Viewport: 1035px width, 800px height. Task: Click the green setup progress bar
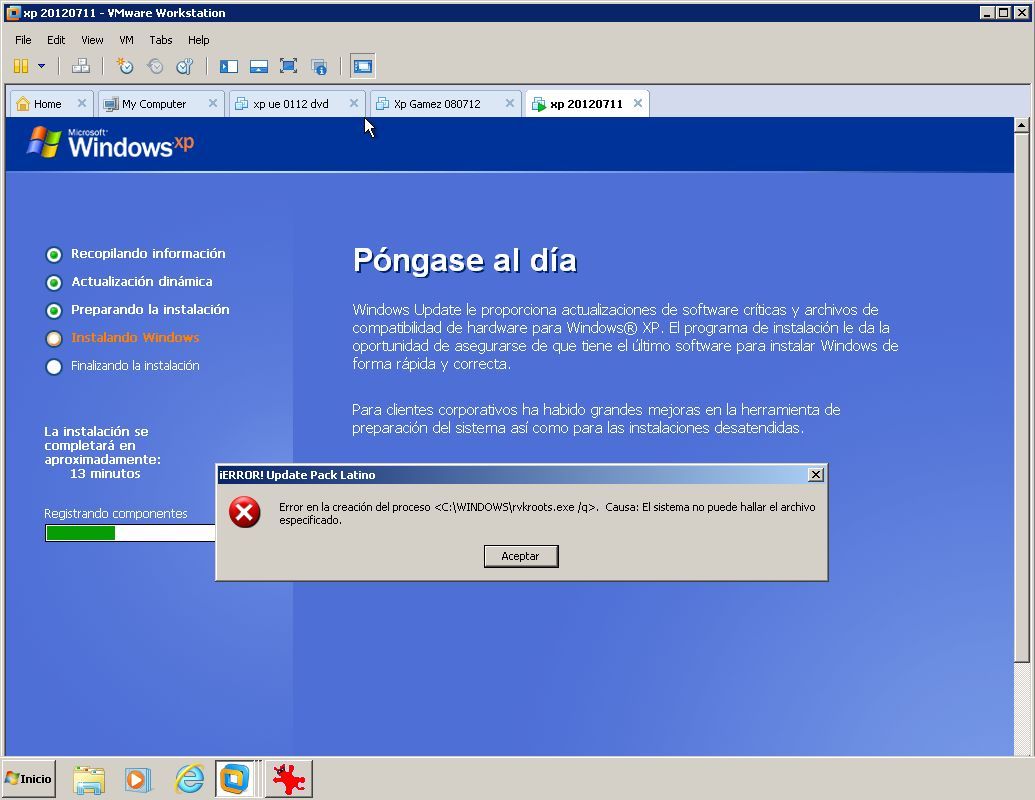[131, 533]
